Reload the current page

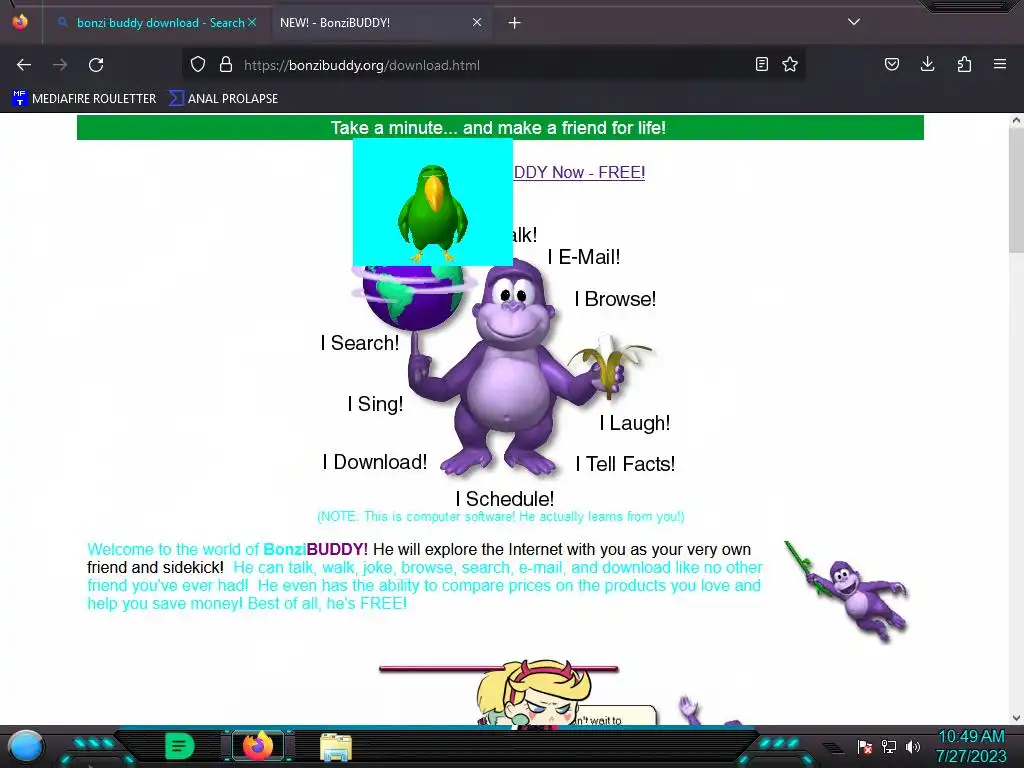[x=96, y=65]
